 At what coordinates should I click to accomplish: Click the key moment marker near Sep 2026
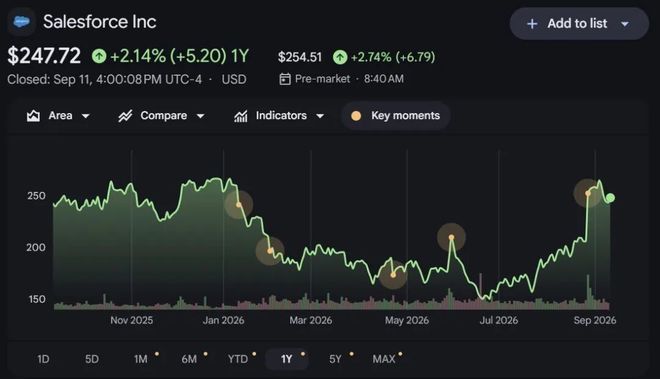[588, 193]
